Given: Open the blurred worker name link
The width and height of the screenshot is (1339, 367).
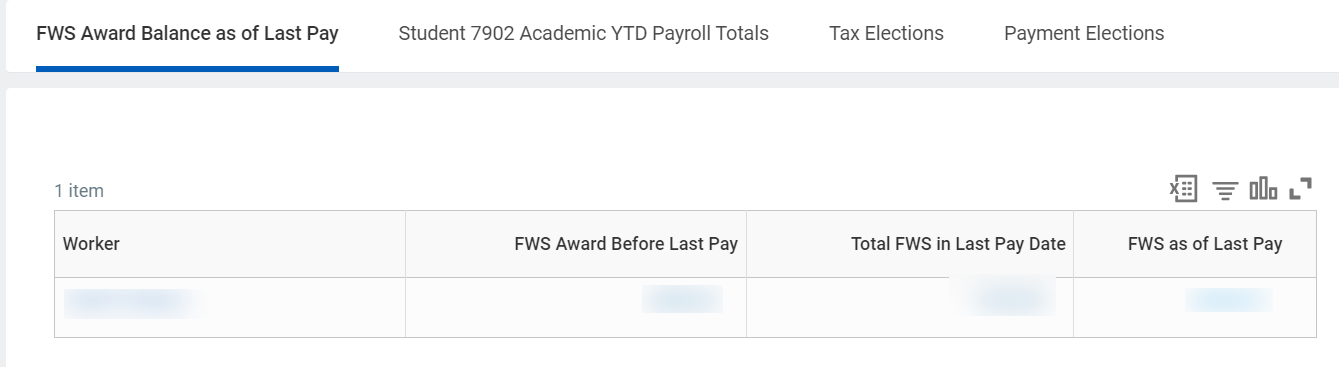Looking at the screenshot, I should pyautogui.click(x=129, y=303).
